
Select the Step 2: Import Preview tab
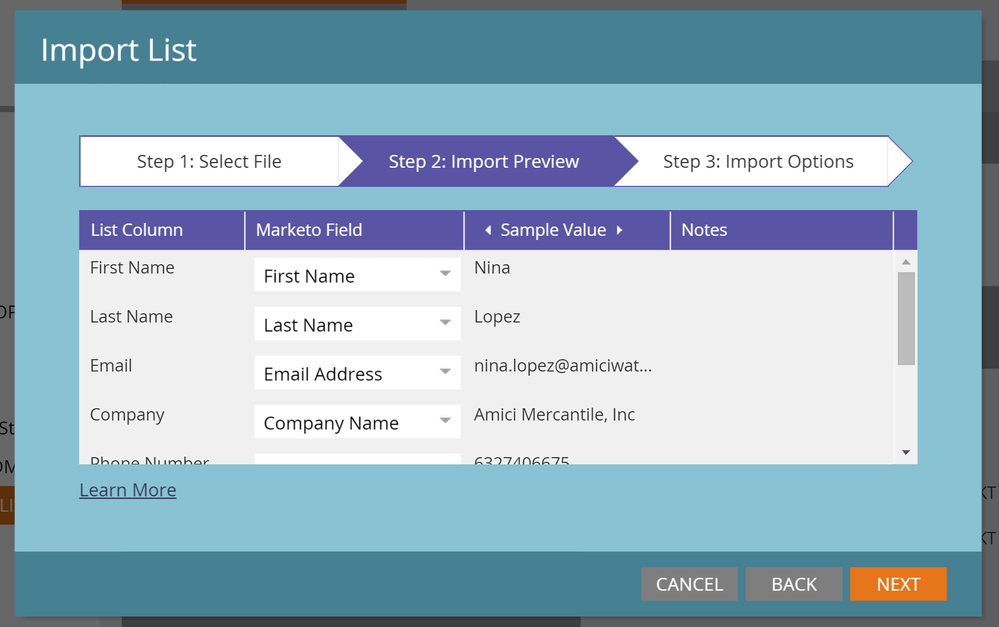[x=483, y=162]
